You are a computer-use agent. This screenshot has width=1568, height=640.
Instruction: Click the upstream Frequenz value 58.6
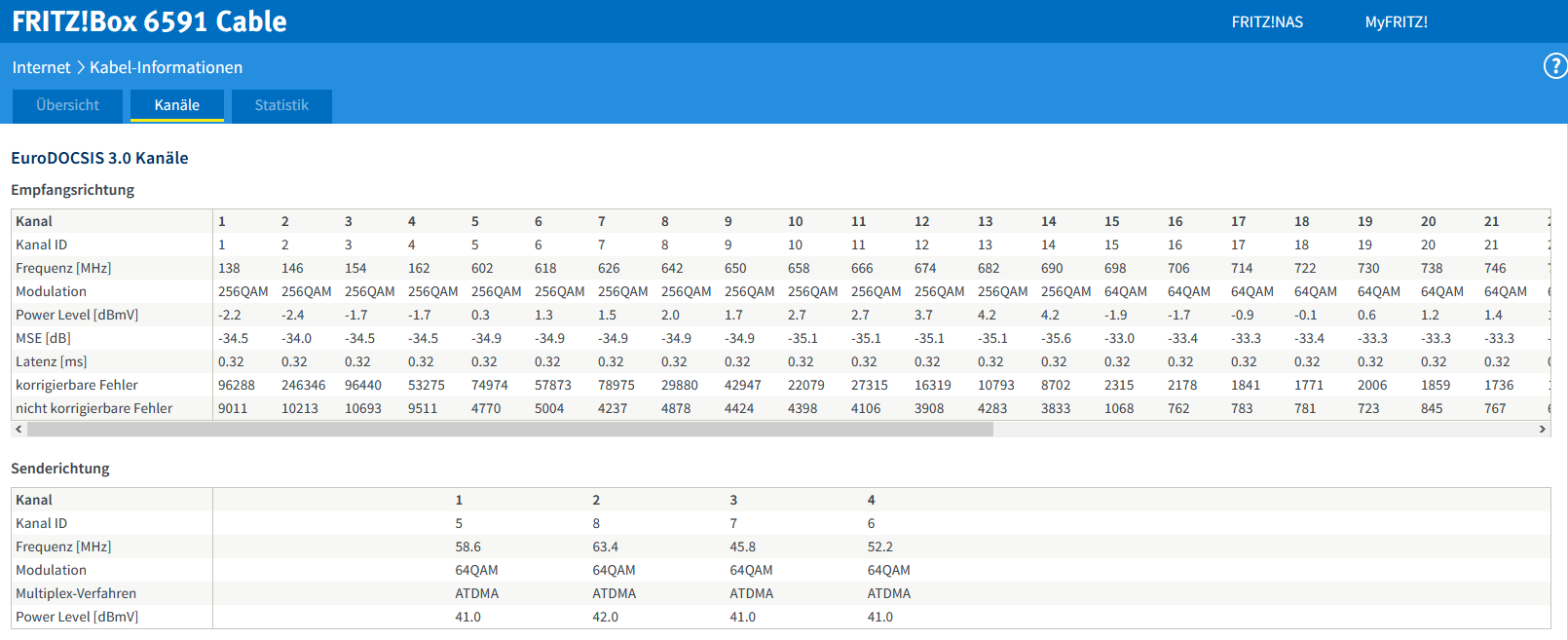(x=468, y=546)
